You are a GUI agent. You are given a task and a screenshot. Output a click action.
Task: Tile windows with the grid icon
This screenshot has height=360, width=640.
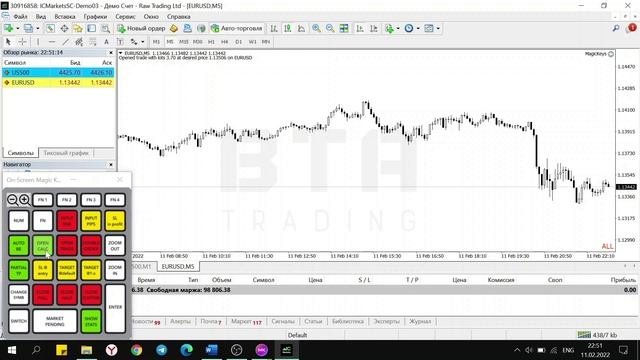pyautogui.click(x=344, y=28)
